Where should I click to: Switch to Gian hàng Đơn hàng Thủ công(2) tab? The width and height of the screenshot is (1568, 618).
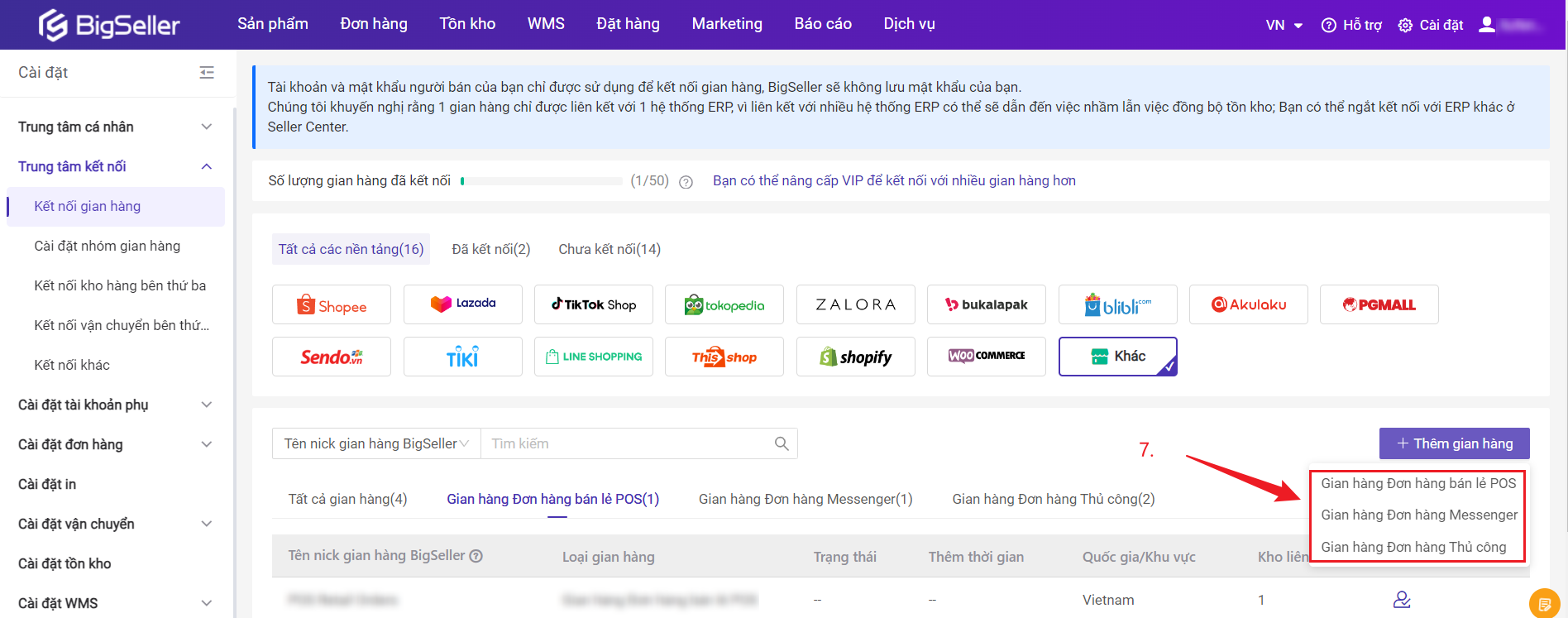click(x=1054, y=499)
